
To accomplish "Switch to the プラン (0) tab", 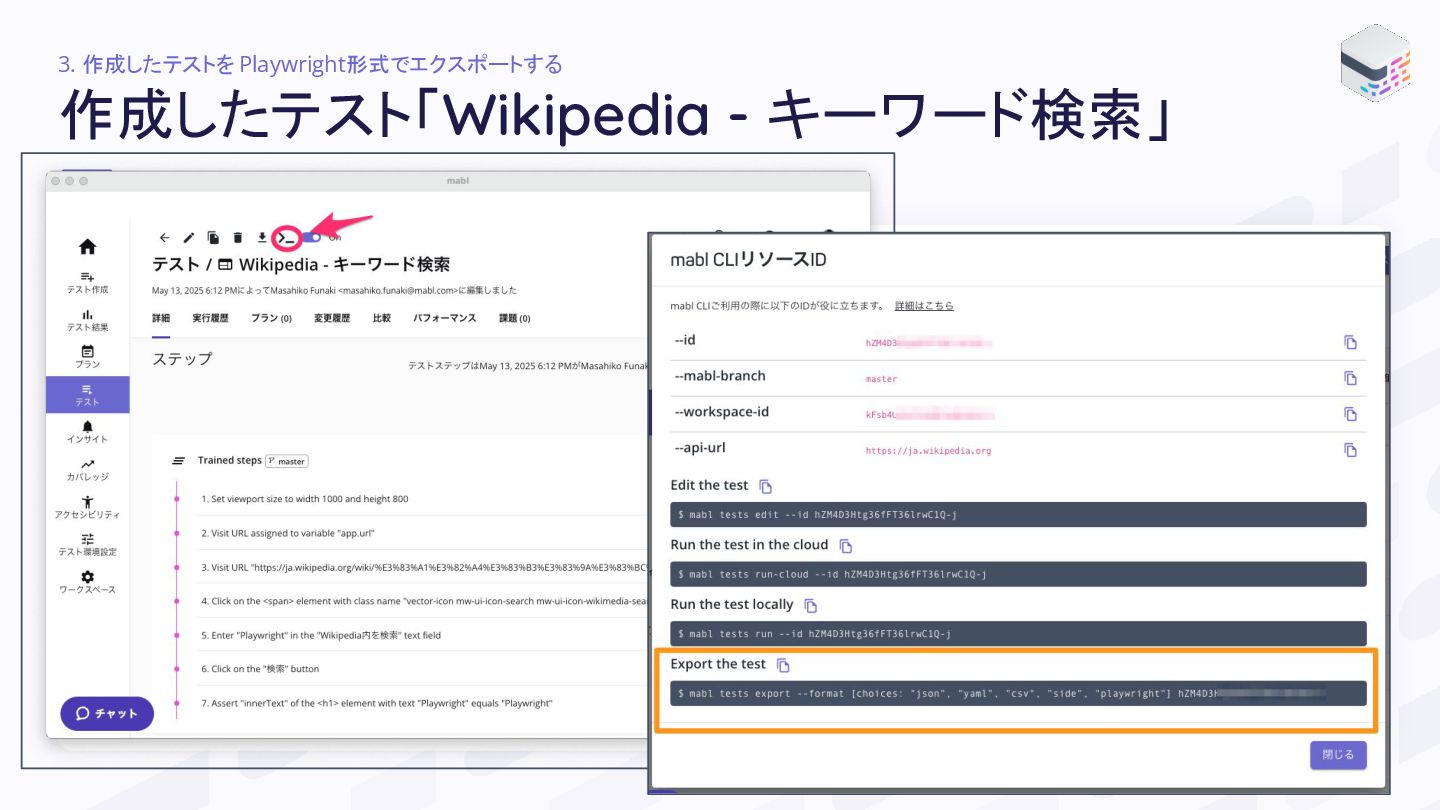I will 271,319.
